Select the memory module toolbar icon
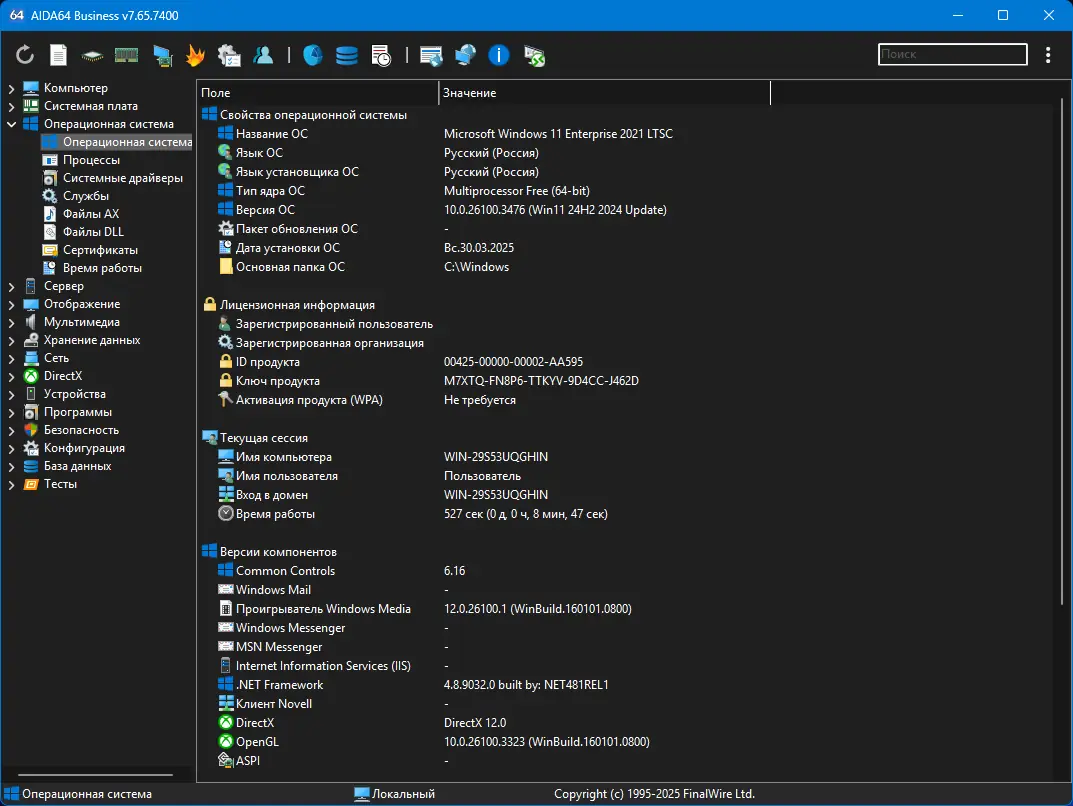1073x806 pixels. pyautogui.click(x=126, y=55)
